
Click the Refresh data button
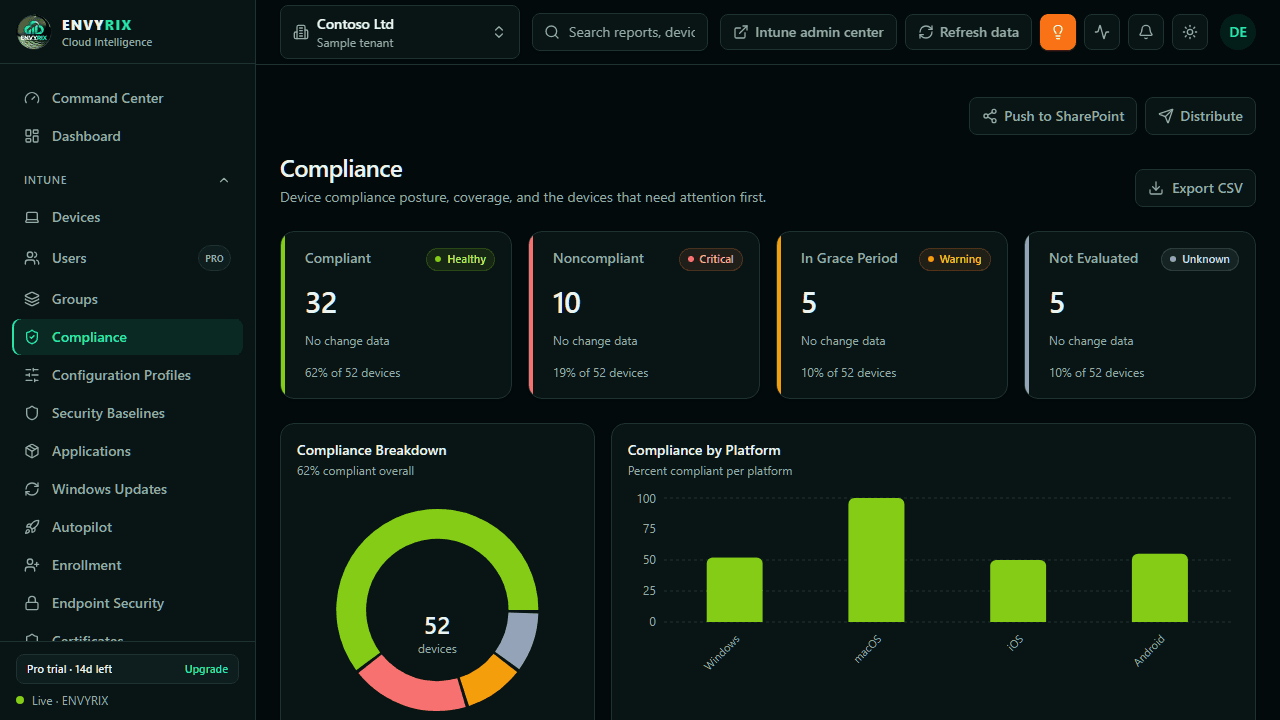pos(968,32)
